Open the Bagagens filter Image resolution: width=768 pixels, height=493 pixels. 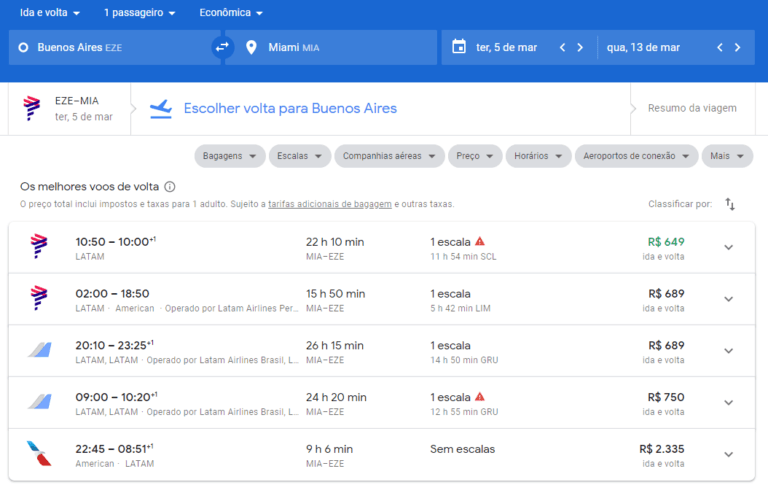229,156
